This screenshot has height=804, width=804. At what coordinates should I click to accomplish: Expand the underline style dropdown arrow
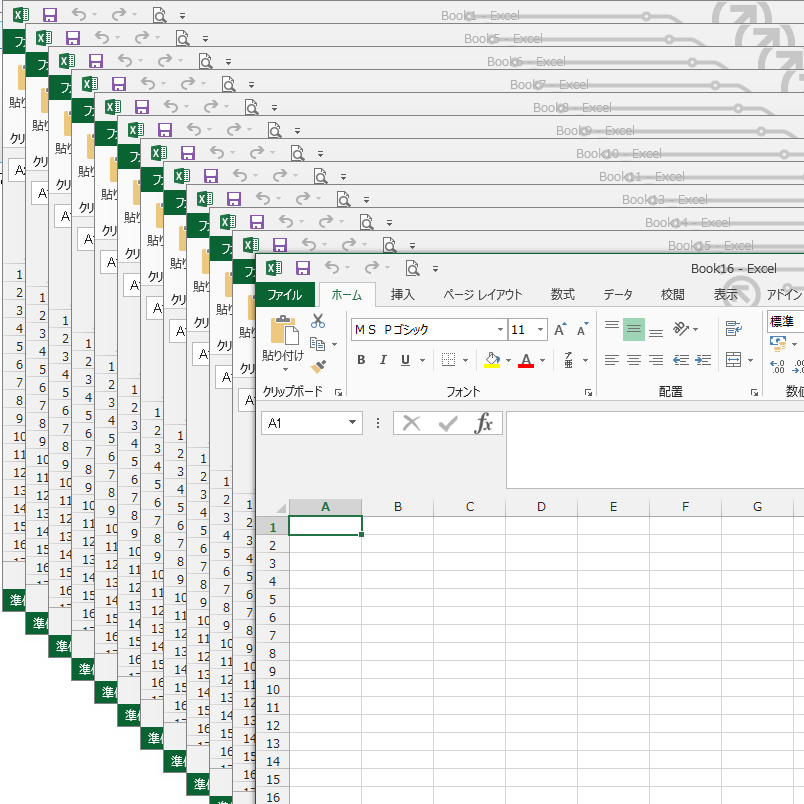(x=423, y=360)
